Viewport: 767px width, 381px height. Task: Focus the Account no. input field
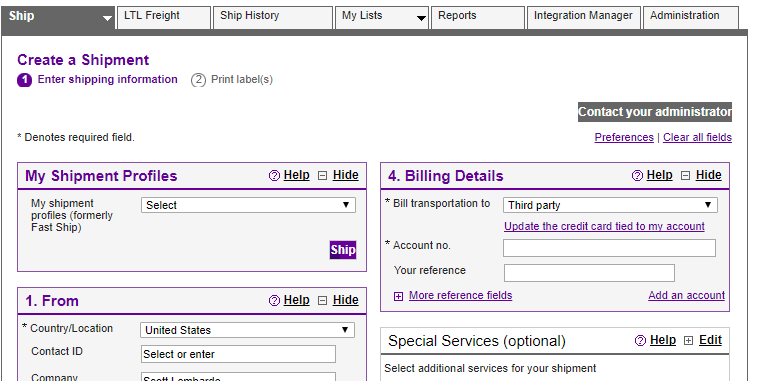609,248
